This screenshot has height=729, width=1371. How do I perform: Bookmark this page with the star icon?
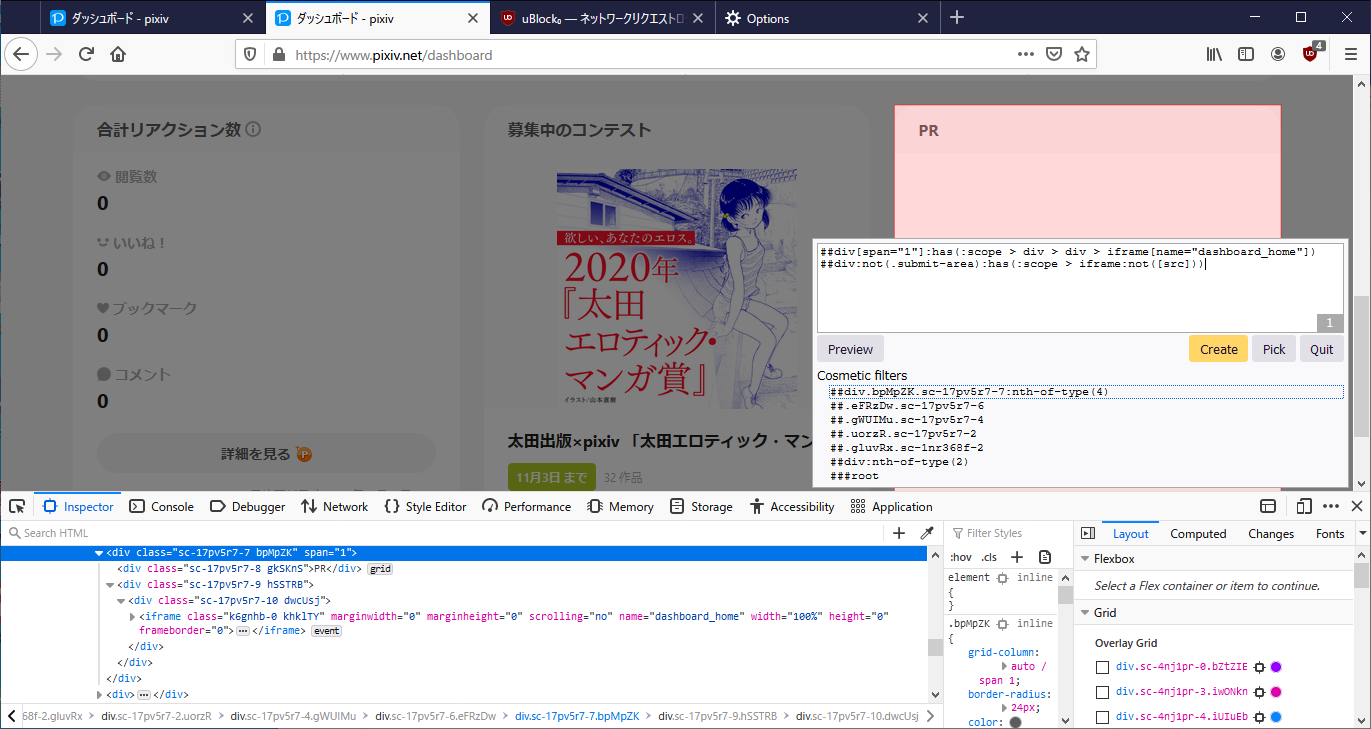pos(1081,55)
